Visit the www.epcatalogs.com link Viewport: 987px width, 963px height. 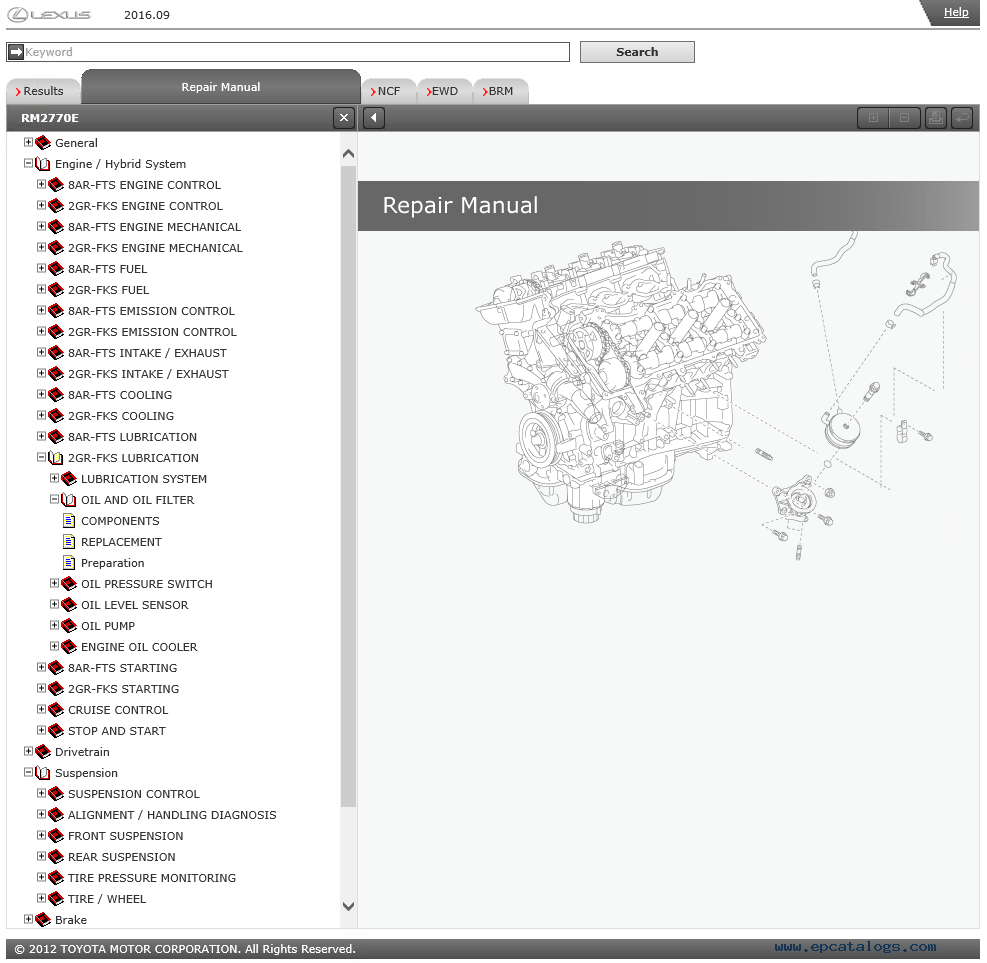[x=855, y=947]
